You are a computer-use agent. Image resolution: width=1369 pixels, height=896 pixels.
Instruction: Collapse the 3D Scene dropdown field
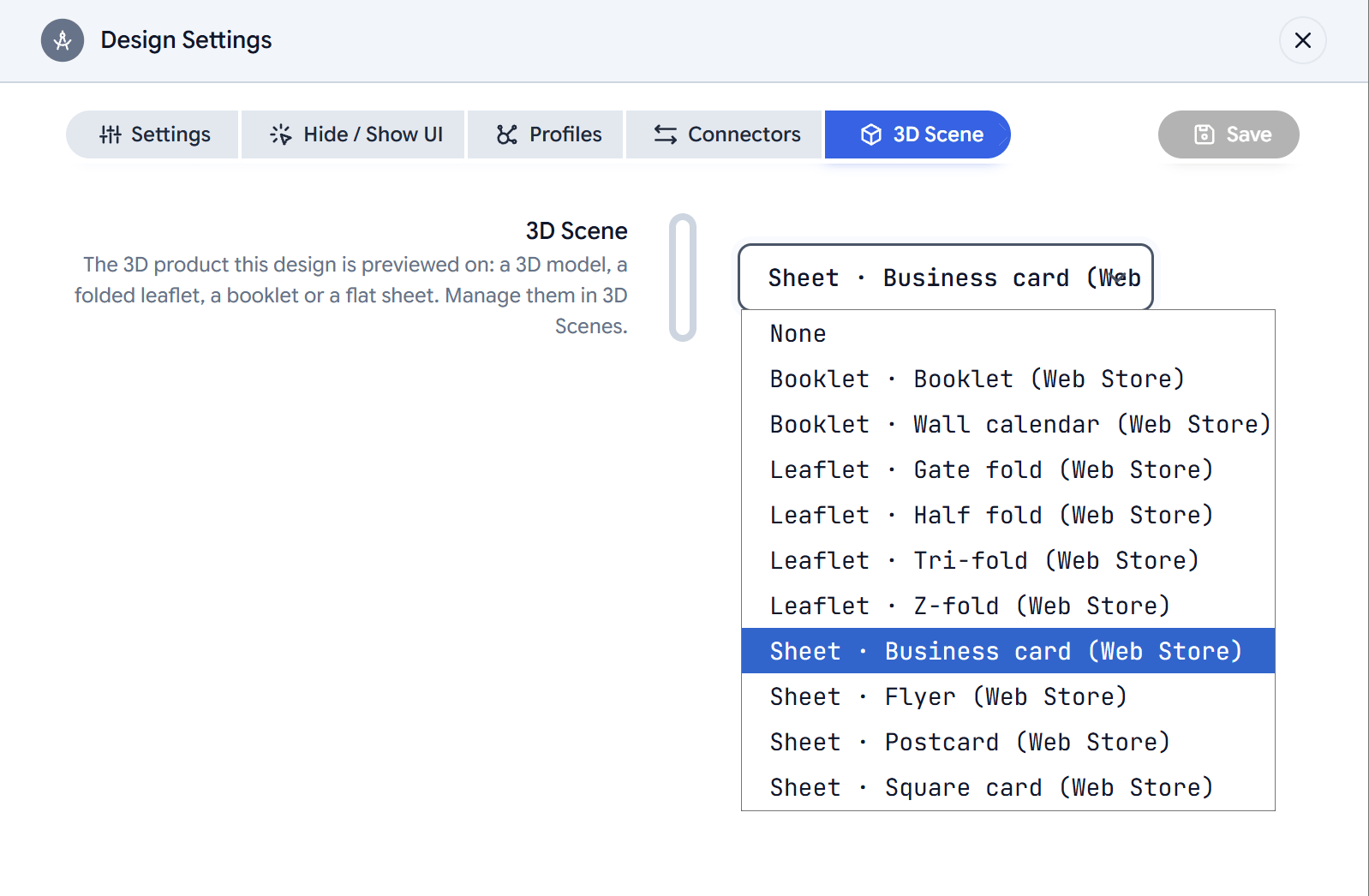(x=946, y=278)
